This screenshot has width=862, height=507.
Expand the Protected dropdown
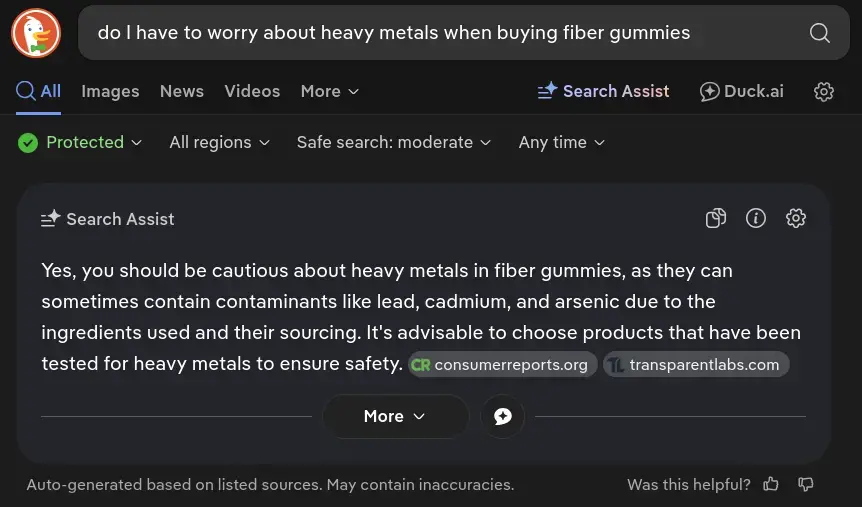81,142
